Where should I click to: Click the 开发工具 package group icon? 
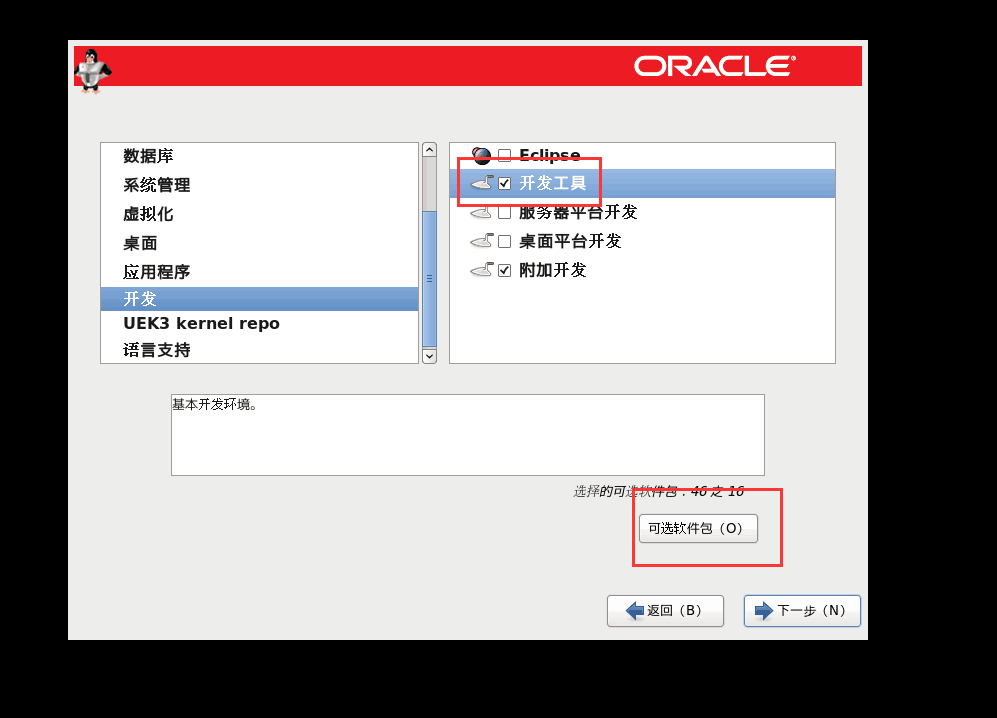(x=482, y=184)
